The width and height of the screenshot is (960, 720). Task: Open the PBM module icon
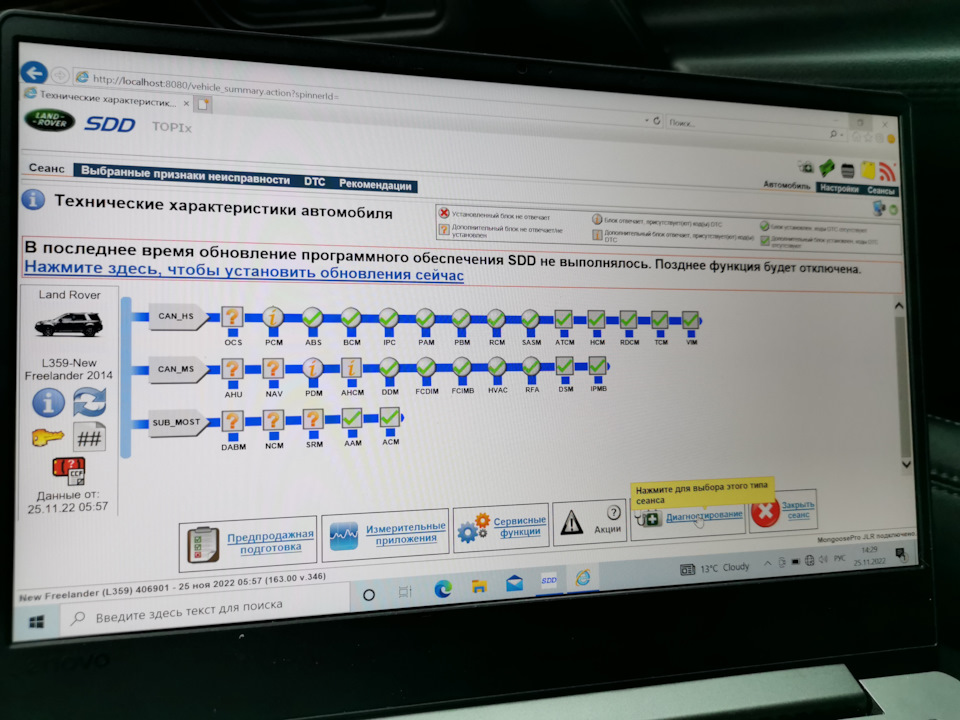[461, 319]
